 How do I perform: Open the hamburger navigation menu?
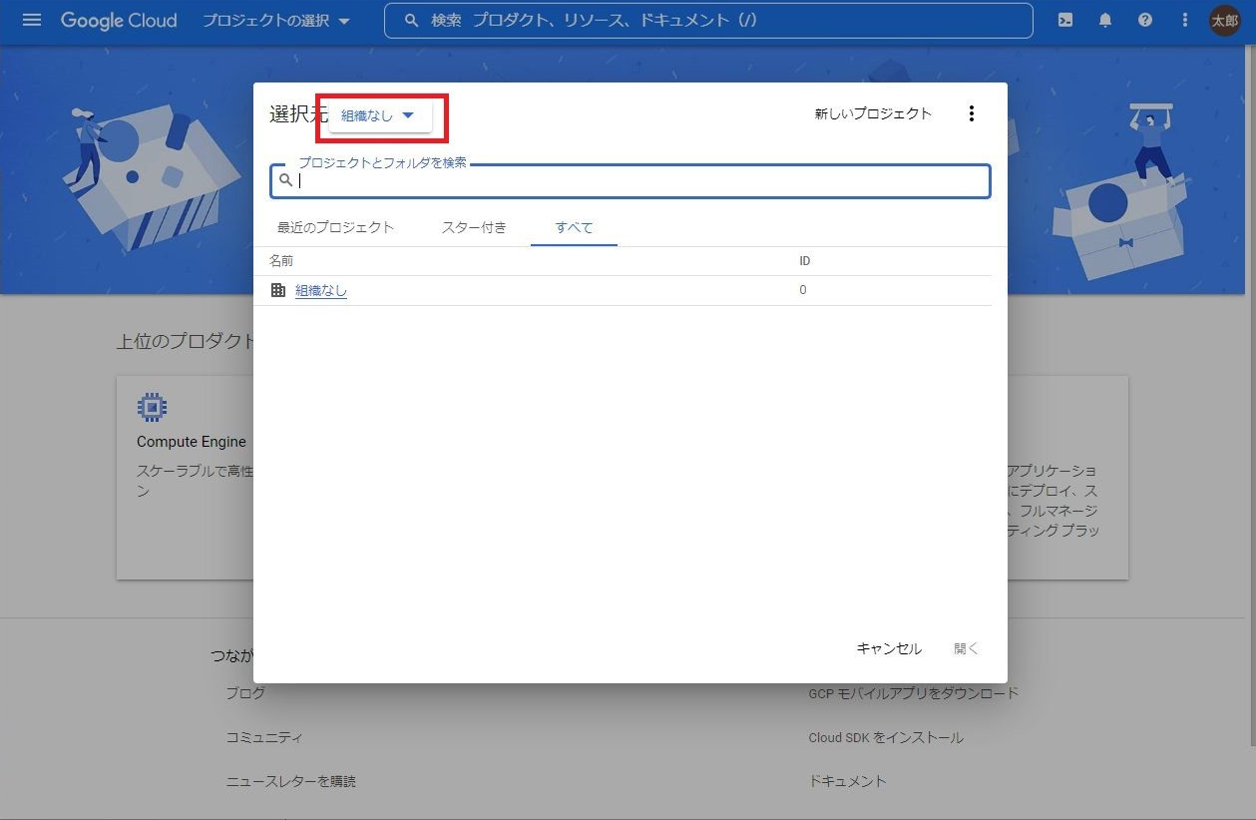(32, 20)
